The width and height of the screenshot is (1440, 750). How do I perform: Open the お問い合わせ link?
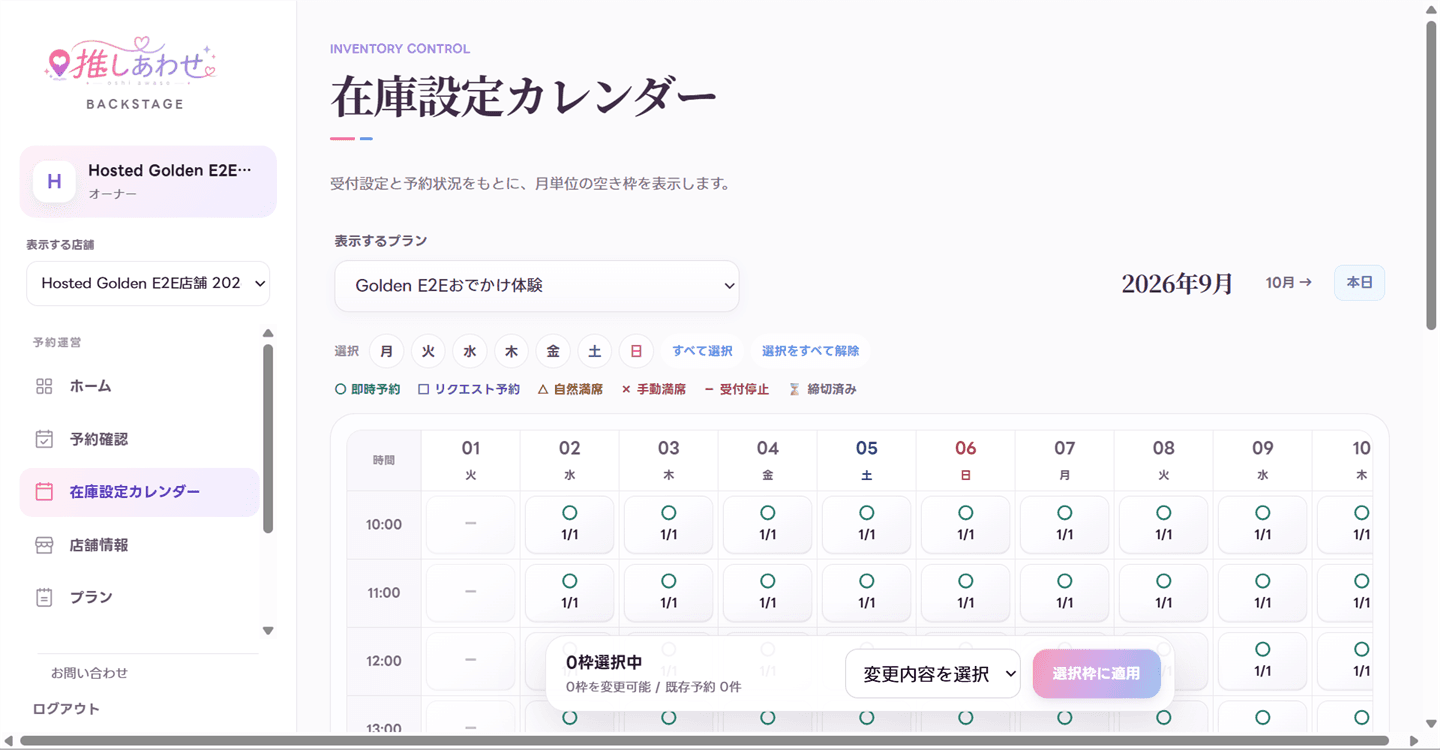tap(89, 673)
